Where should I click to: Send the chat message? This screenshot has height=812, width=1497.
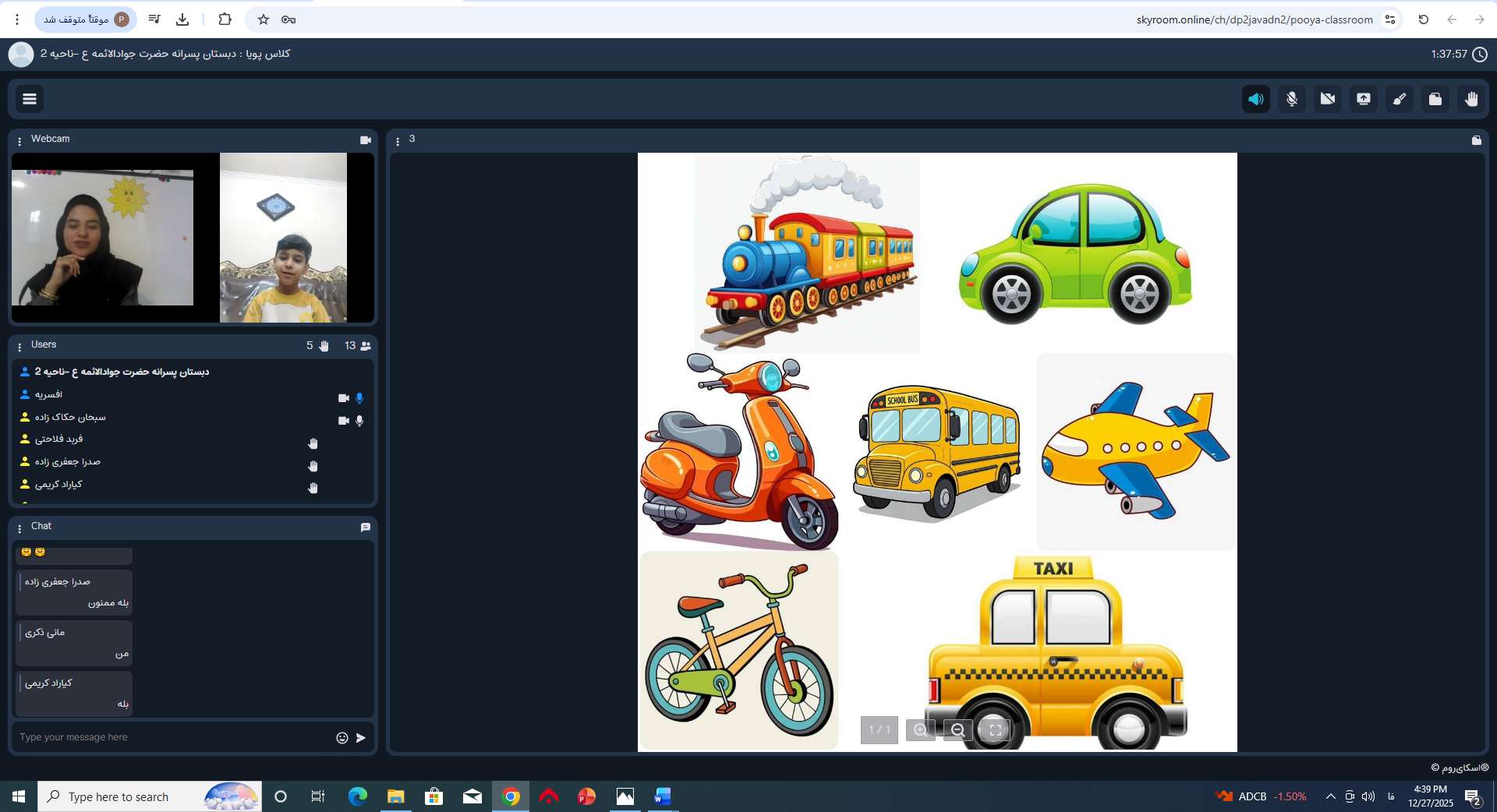pyautogui.click(x=361, y=738)
